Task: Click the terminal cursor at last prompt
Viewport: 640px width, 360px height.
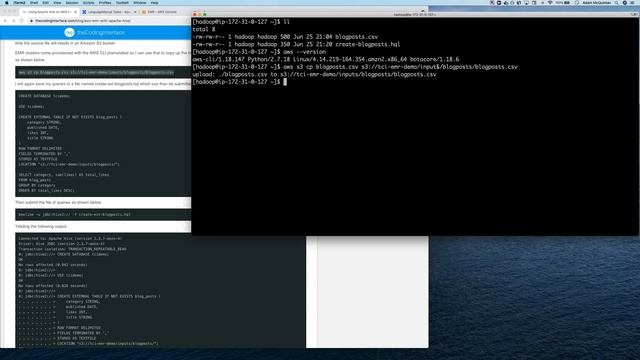Action: [x=285, y=82]
